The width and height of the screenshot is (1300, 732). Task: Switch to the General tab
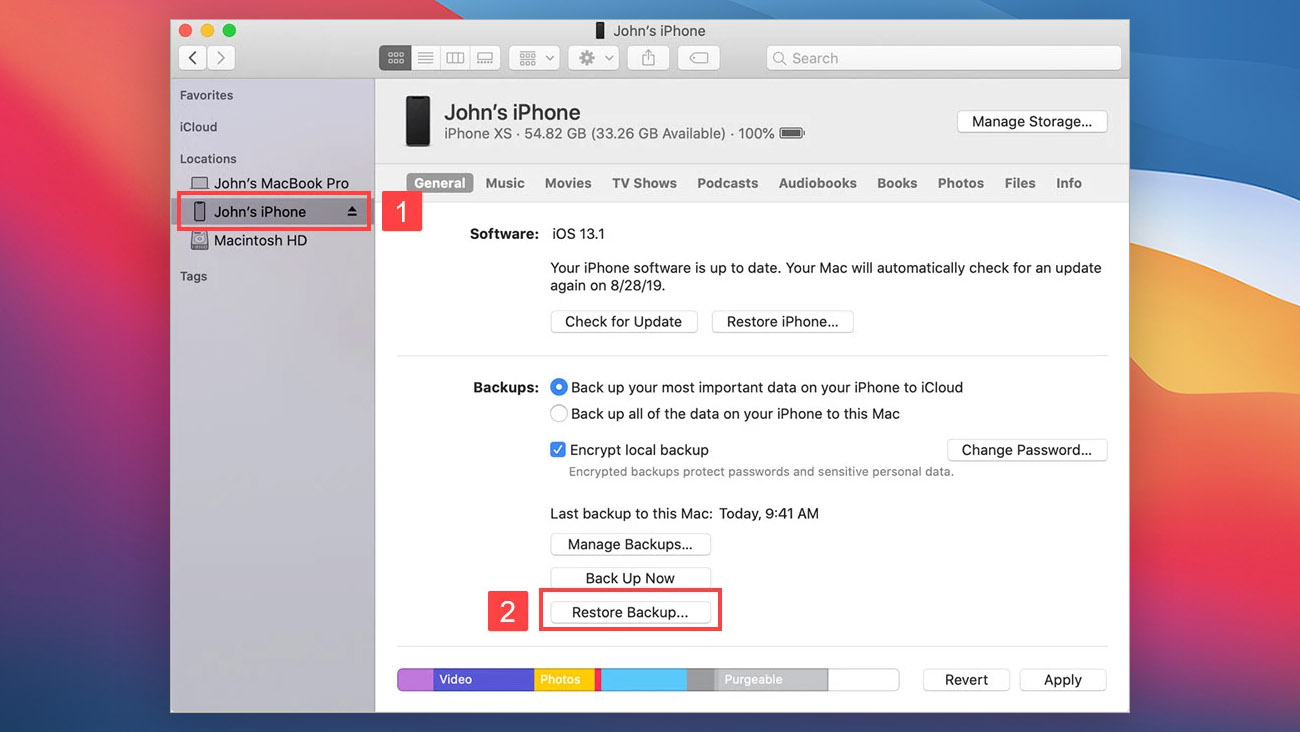coord(440,183)
